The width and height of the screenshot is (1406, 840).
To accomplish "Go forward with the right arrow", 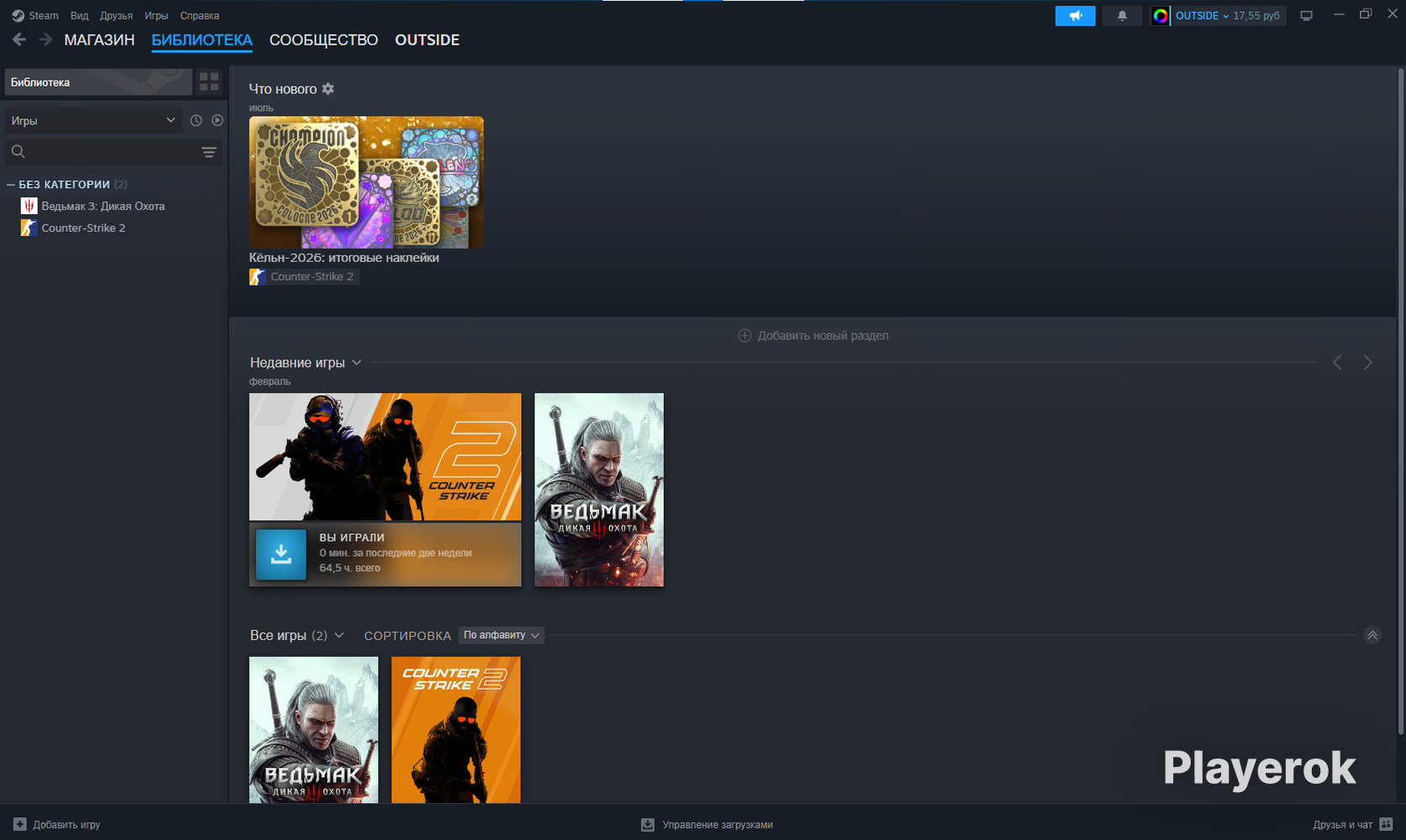I will pos(45,39).
